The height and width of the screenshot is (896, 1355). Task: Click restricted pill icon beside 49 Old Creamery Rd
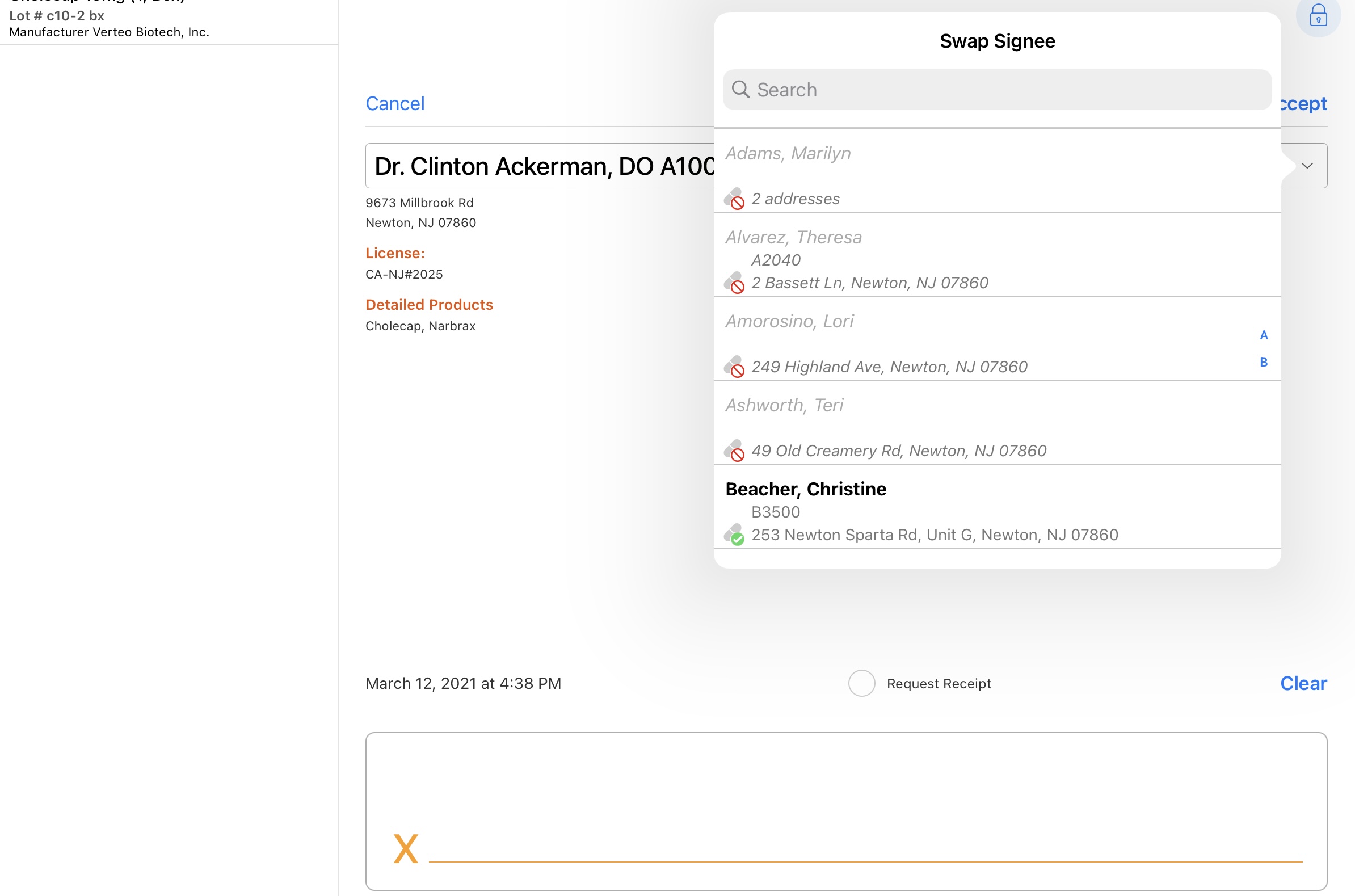point(734,451)
